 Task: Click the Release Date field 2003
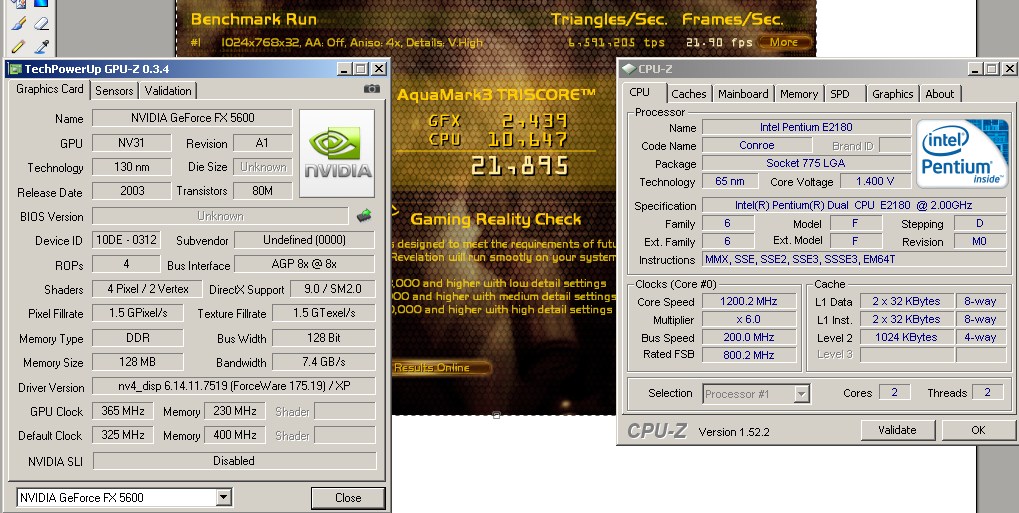click(x=131, y=191)
